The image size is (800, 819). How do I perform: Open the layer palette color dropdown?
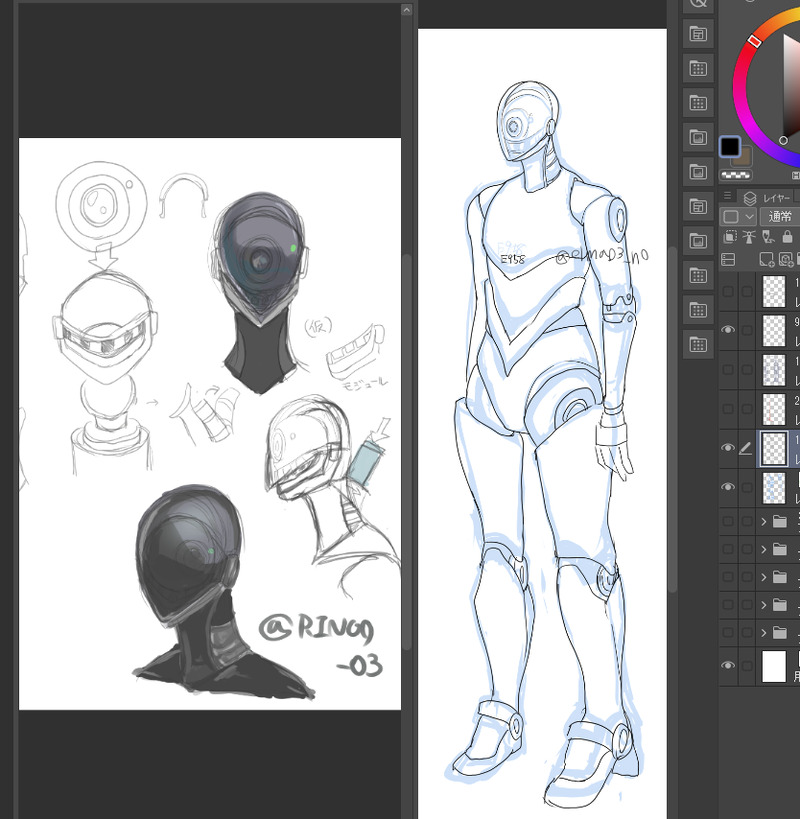[738, 216]
